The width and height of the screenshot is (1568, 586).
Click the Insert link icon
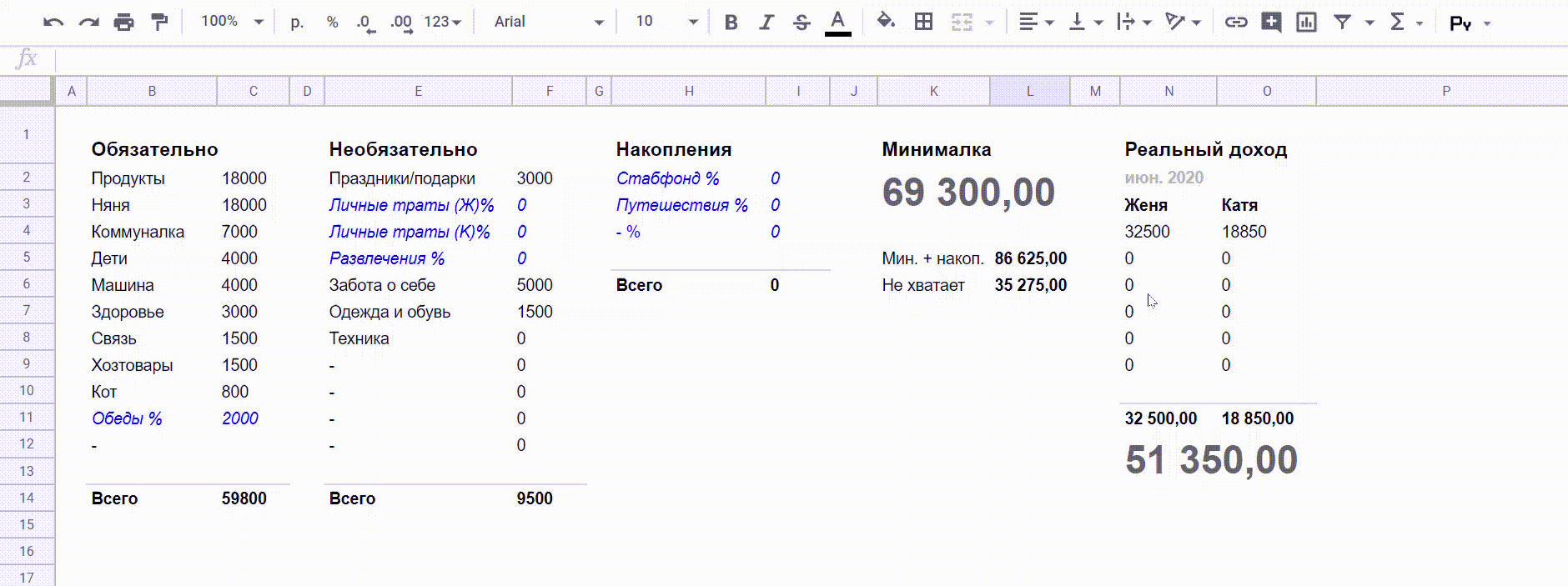[1236, 23]
